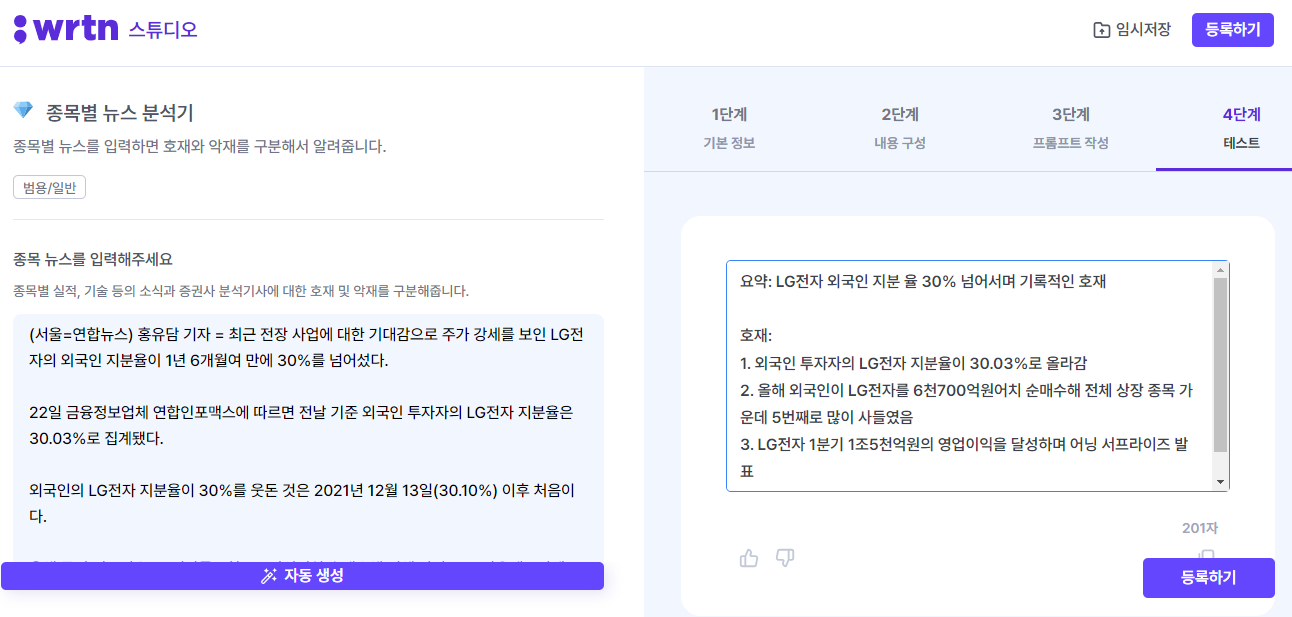This screenshot has height=617, width=1292.
Task: Click the paragraph starting with (서울=연합뉴스)
Action: pyautogui.click(x=306, y=346)
